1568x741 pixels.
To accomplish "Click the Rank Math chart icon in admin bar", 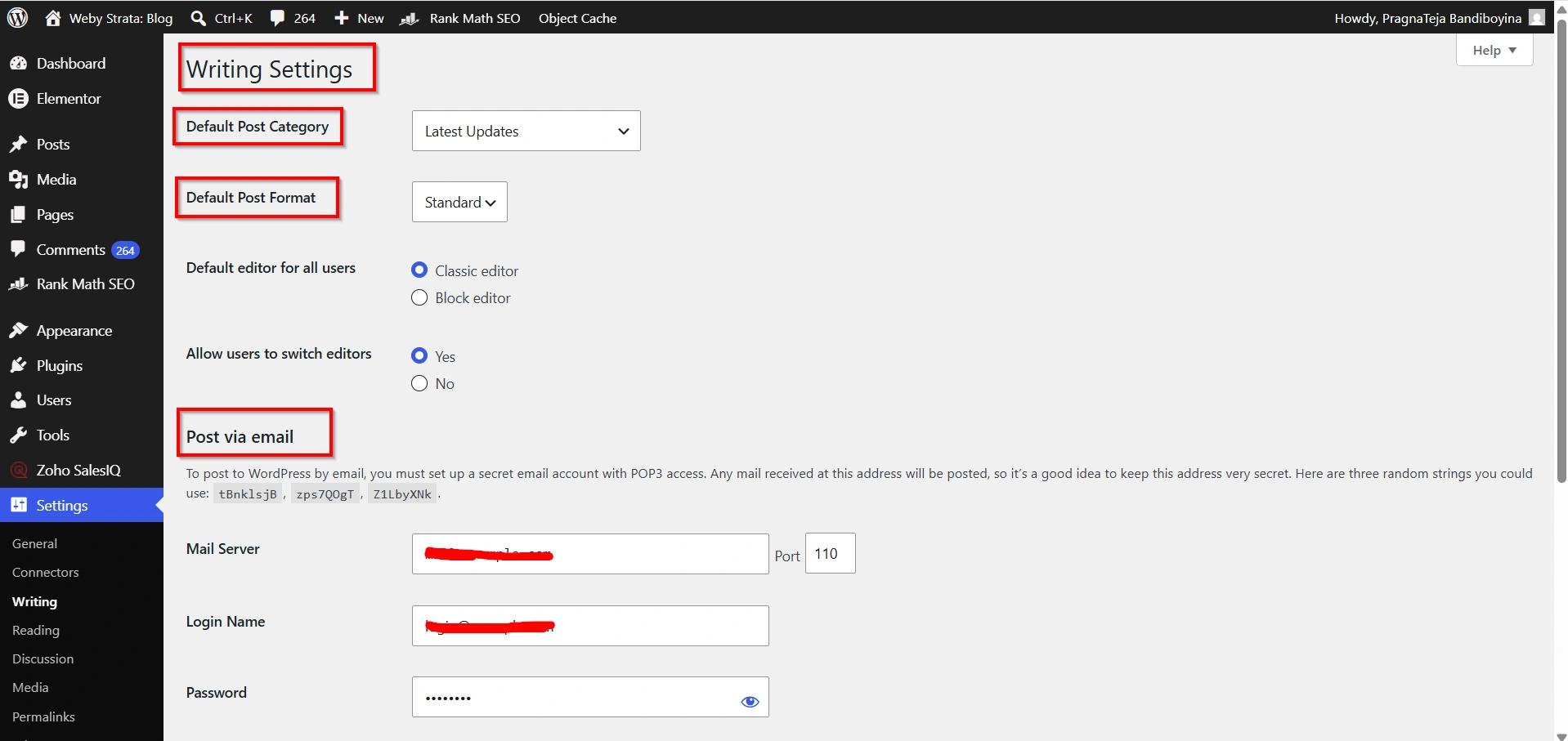I will coord(410,18).
